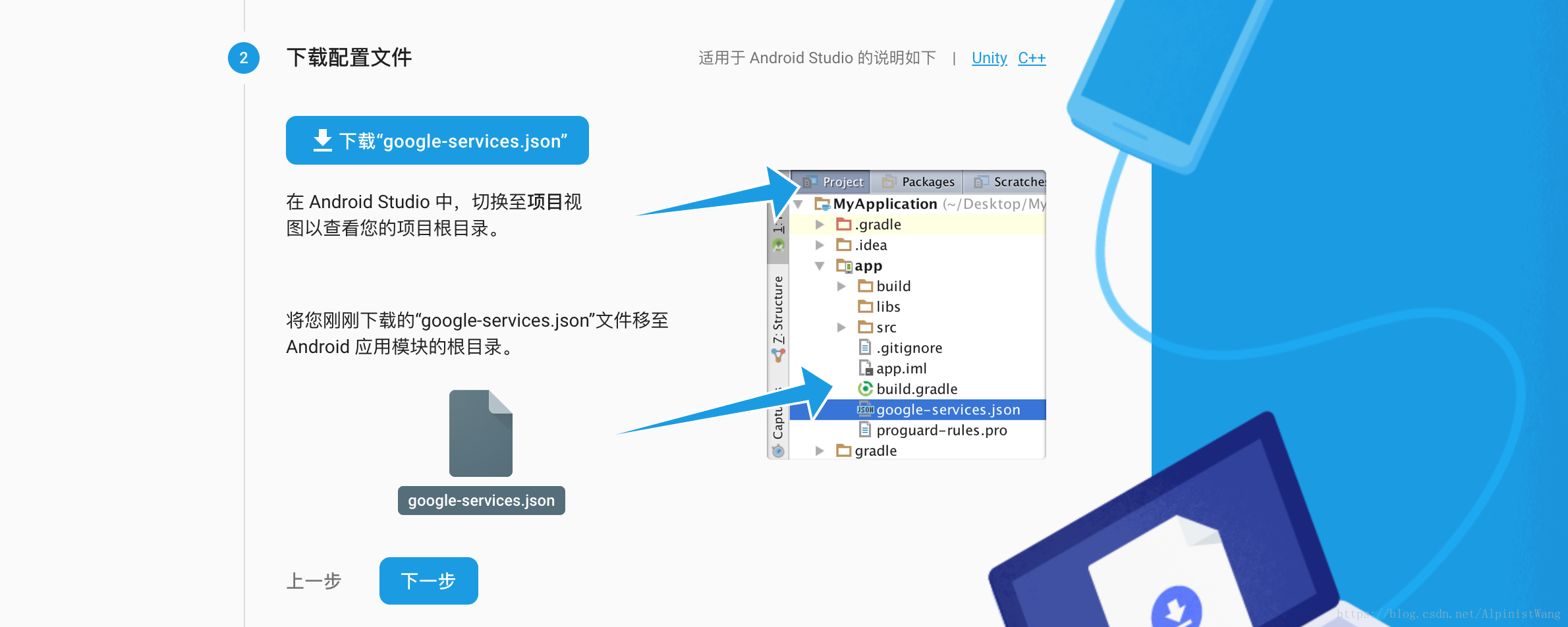Select the app module icon in project tree
This screenshot has width=1568, height=627.
[x=847, y=265]
